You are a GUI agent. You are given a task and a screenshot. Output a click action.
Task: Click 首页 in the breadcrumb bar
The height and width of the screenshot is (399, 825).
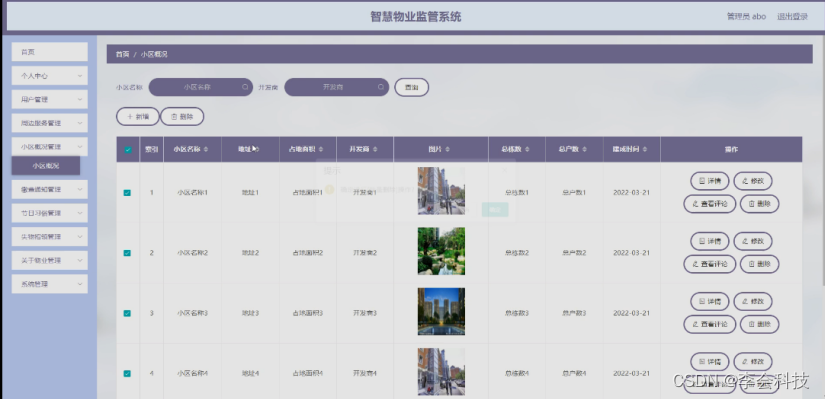pos(122,54)
